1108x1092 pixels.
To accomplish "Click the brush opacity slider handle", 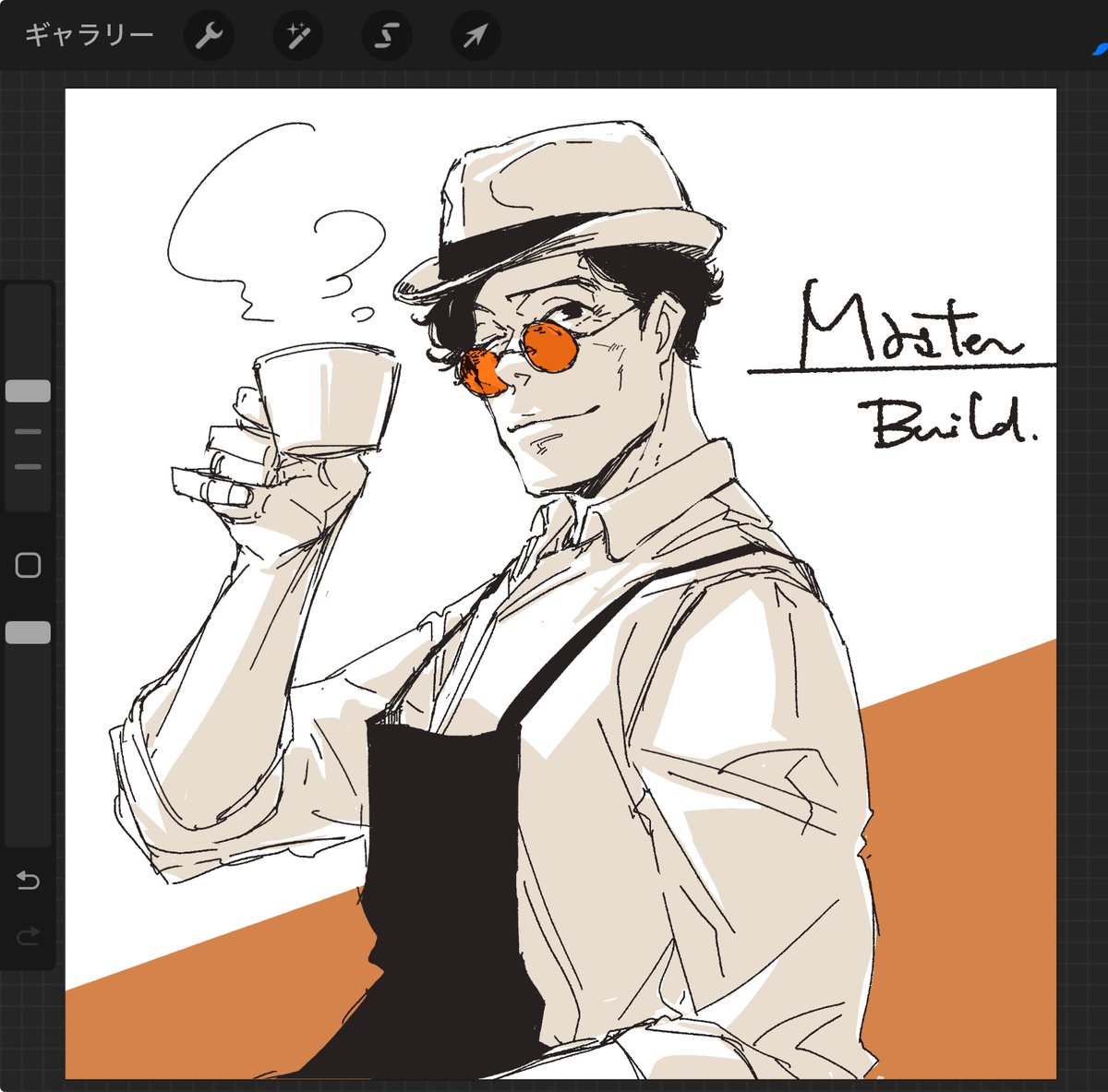I will [x=28, y=632].
